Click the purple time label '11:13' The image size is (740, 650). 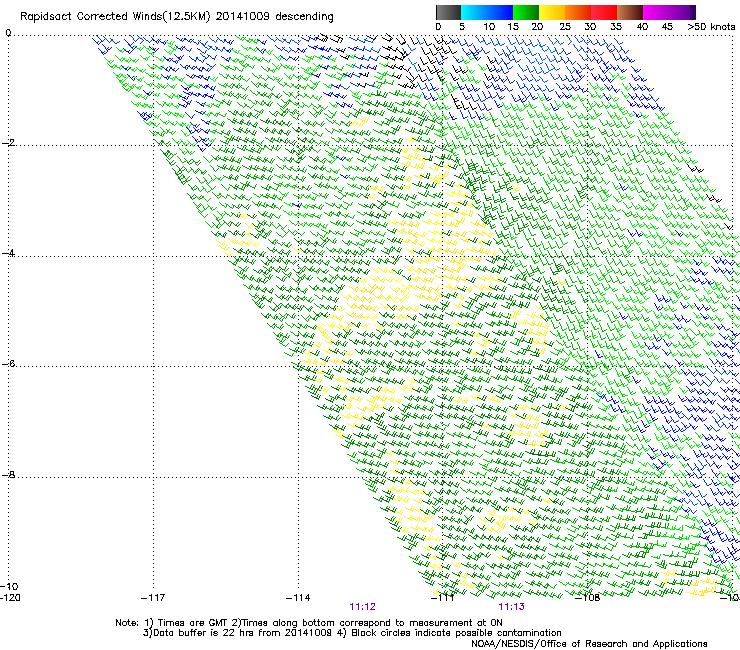512,607
